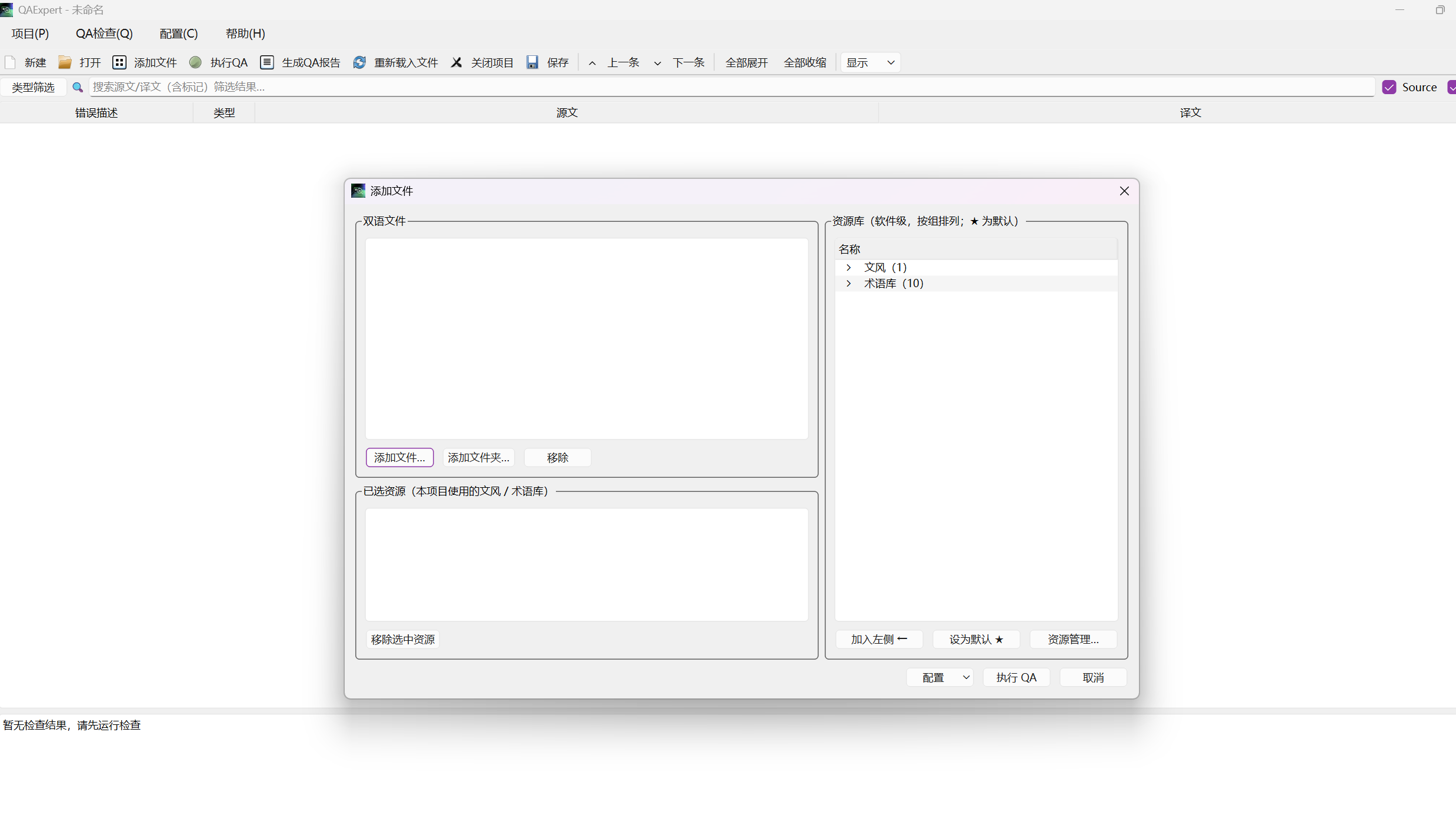Click the 源文 column header

tap(567, 112)
